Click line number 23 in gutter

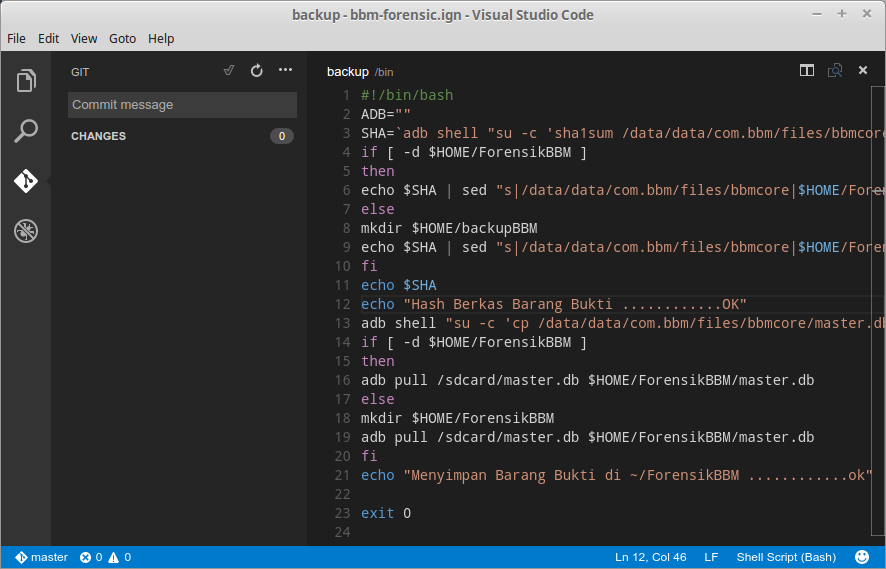[x=342, y=513]
